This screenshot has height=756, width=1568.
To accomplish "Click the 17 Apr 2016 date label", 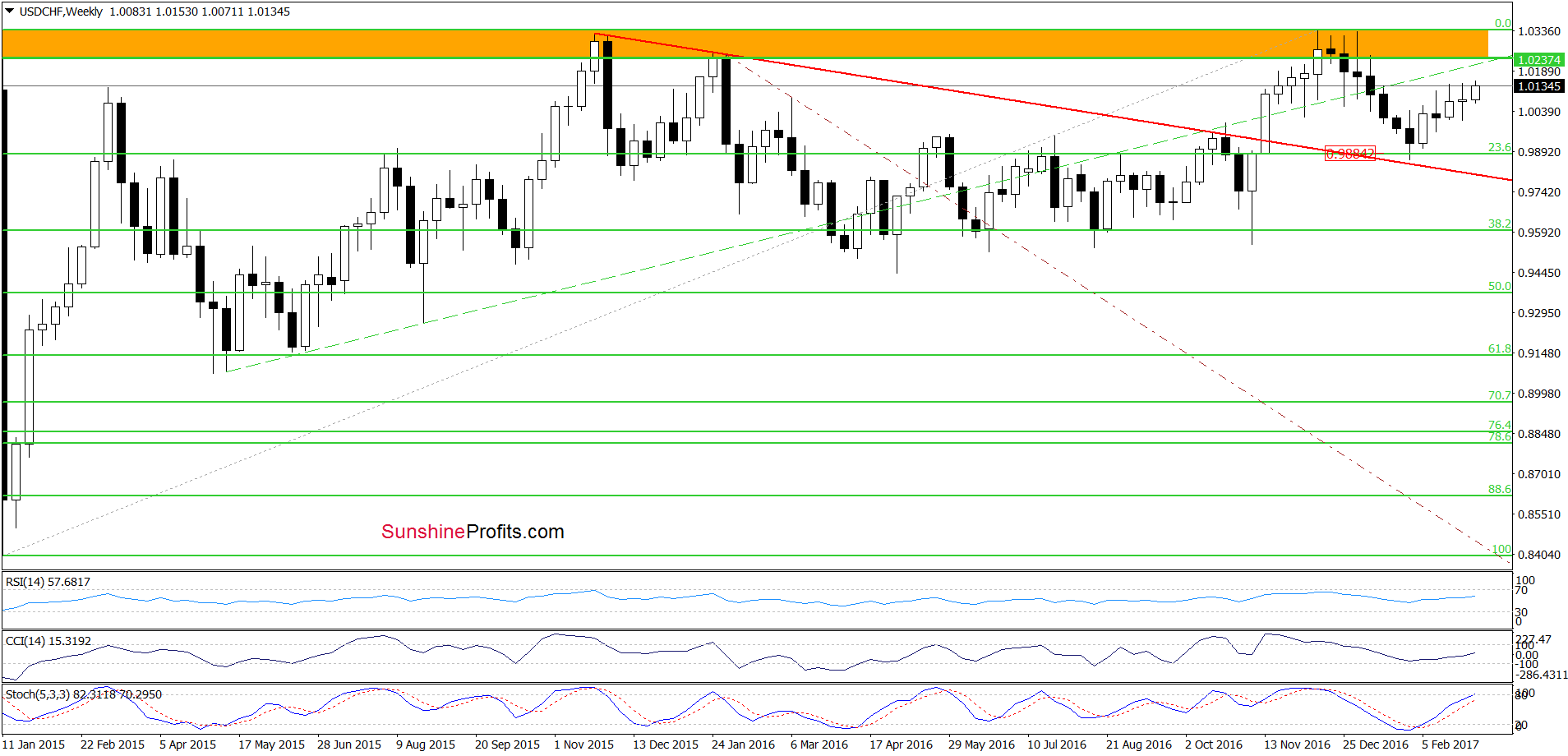I will point(902,744).
